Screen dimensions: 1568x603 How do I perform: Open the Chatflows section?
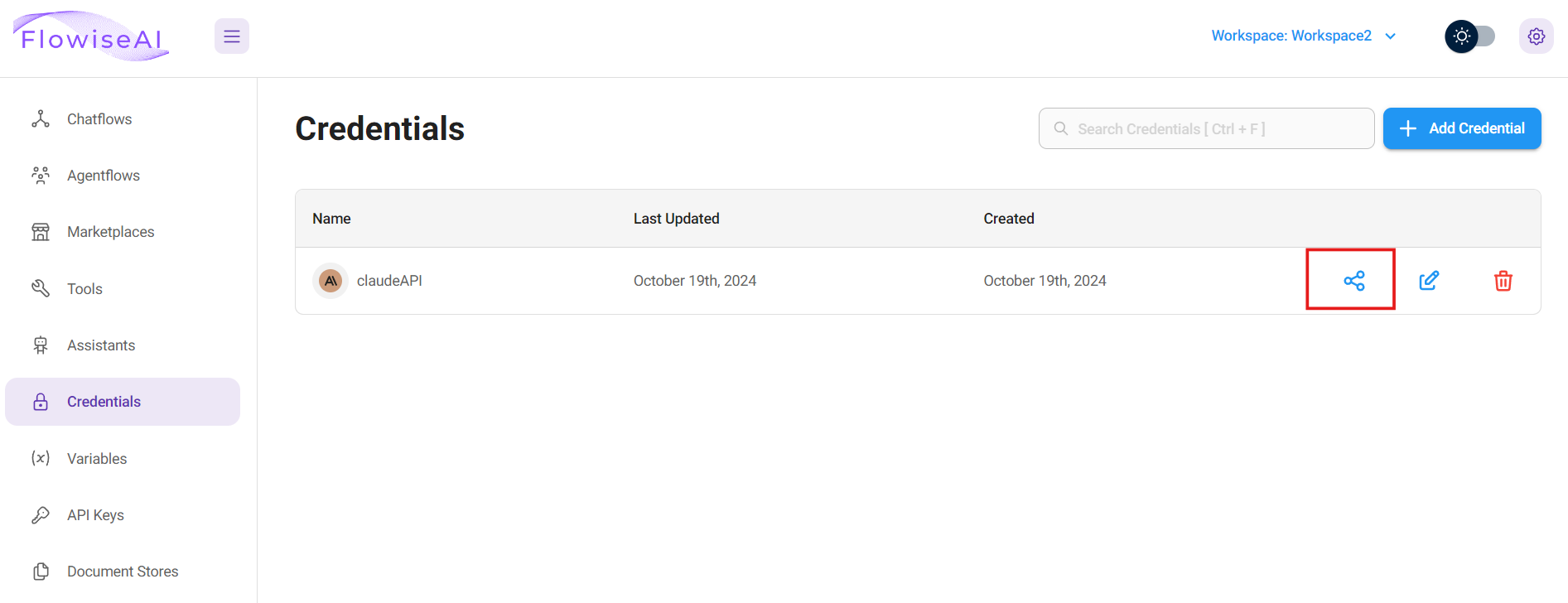tap(99, 119)
